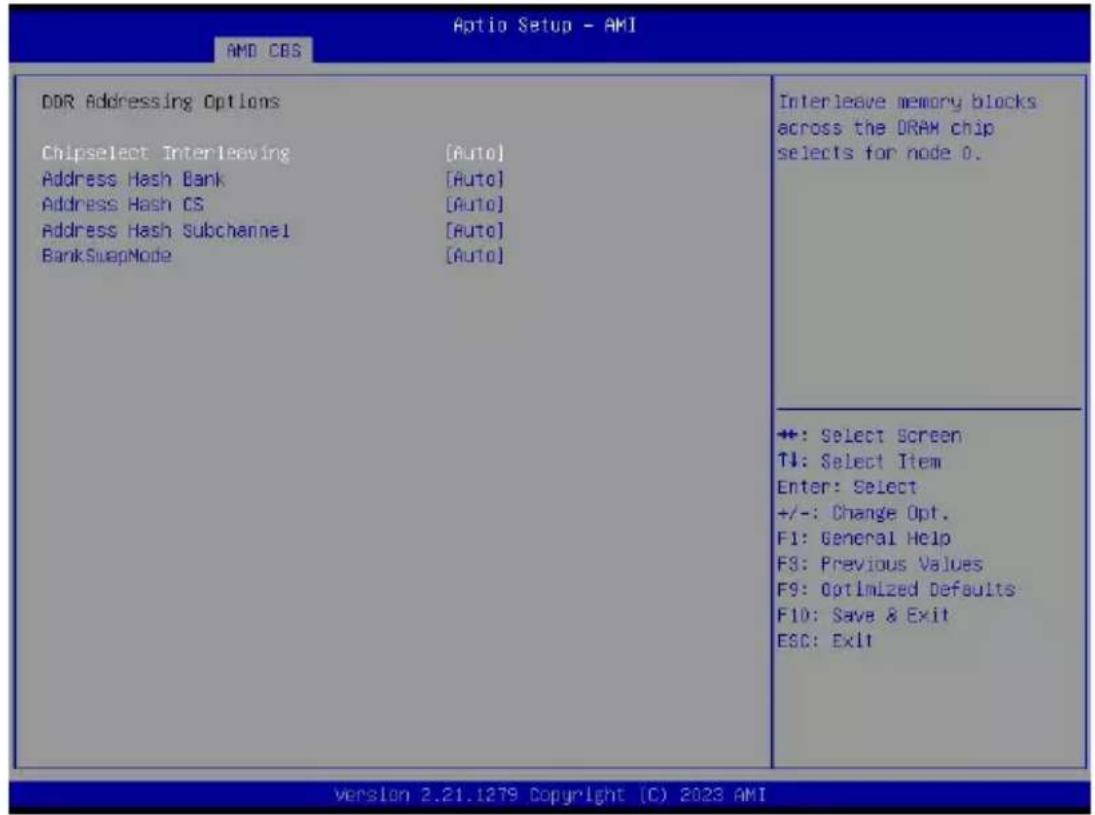Select BankSwapMode option
This screenshot has width=1095, height=815.
[107, 256]
